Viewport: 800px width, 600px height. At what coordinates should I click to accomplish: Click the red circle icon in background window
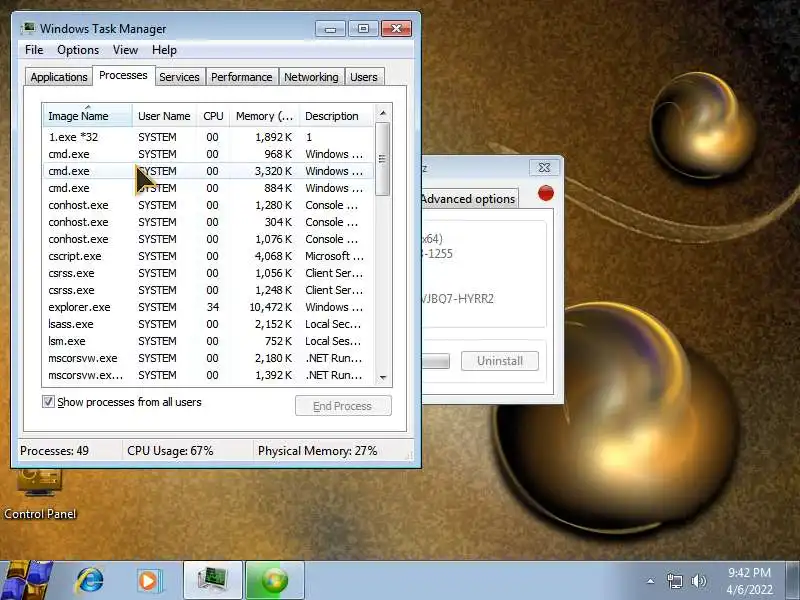tap(546, 193)
